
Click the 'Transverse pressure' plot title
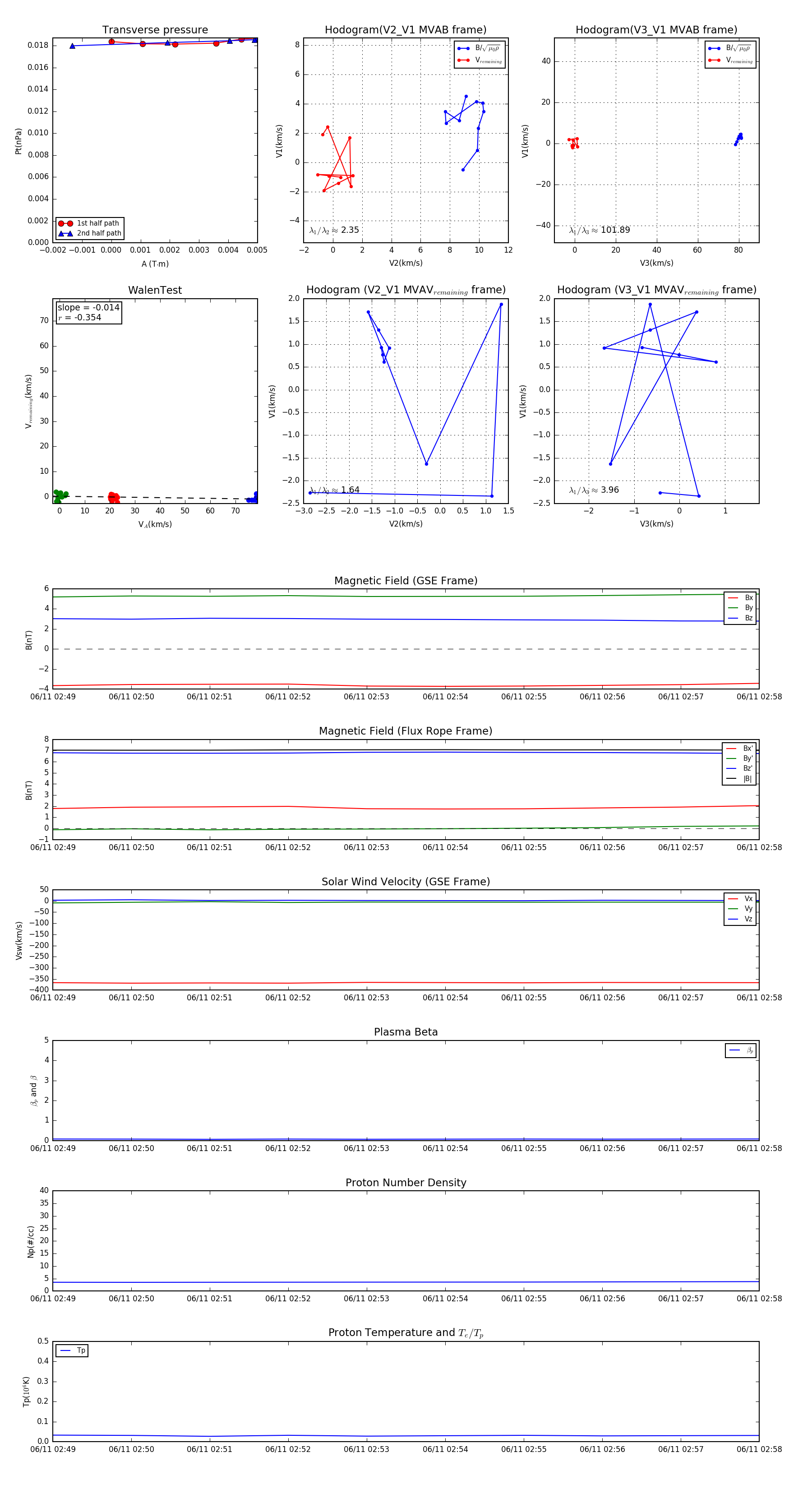(x=155, y=30)
